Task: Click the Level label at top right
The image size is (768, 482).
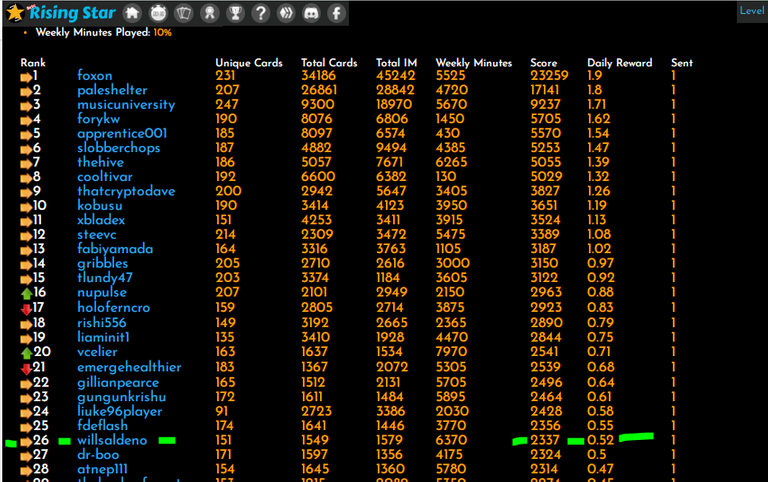Action: [752, 11]
